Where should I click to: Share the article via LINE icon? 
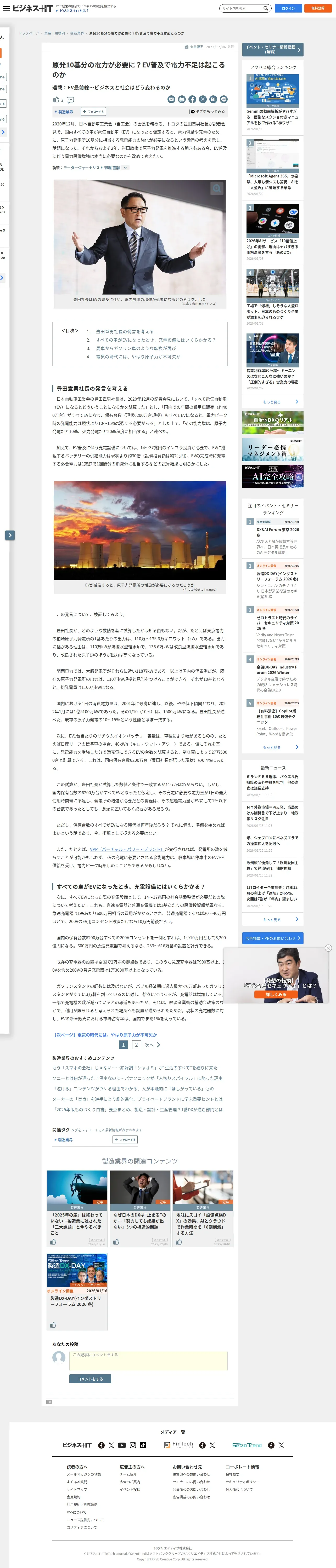pyautogui.click(x=223, y=99)
